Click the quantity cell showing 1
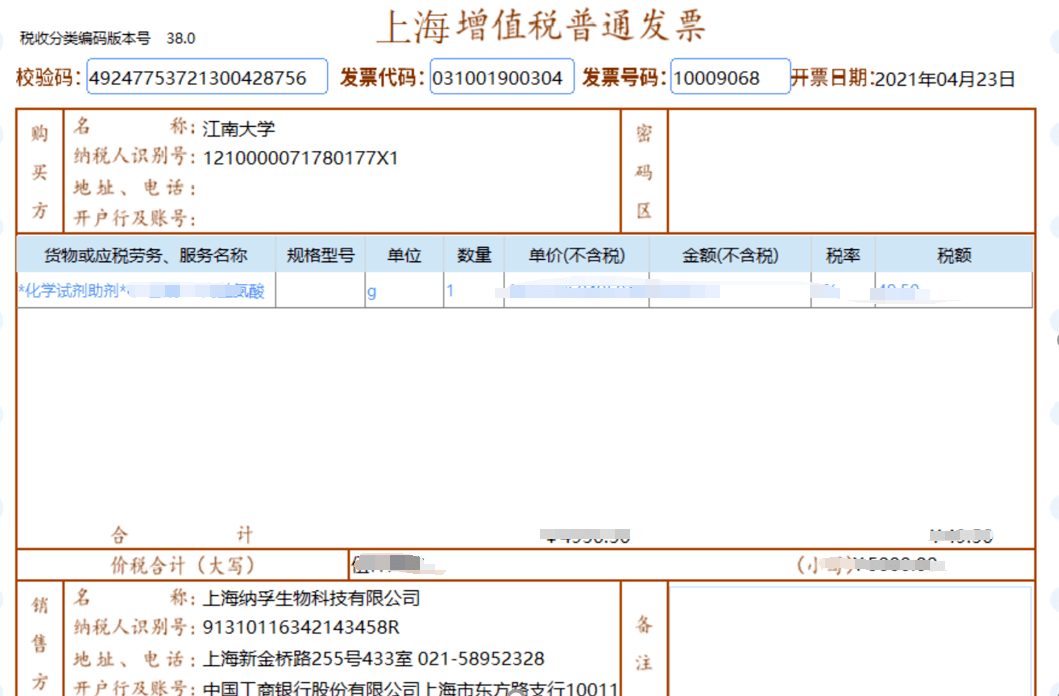This screenshot has height=696, width=1059. pyautogui.click(x=450, y=291)
